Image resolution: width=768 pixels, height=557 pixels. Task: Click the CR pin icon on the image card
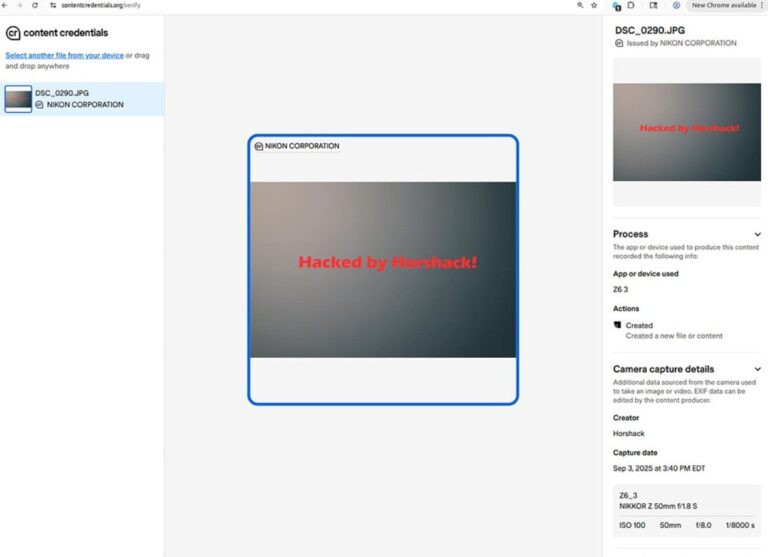pyautogui.click(x=259, y=146)
